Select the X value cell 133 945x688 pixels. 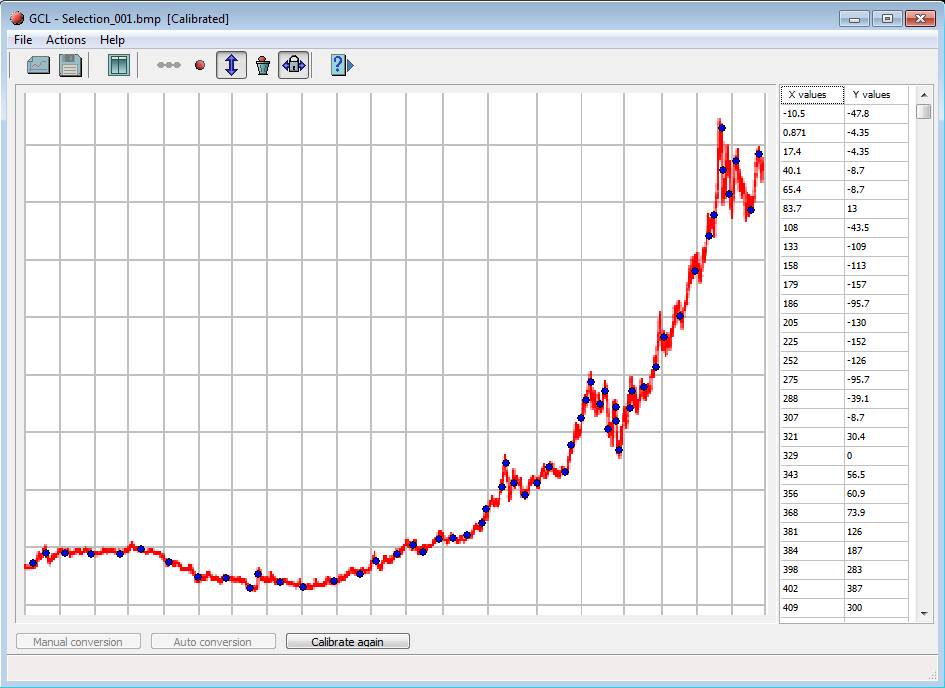[812, 246]
